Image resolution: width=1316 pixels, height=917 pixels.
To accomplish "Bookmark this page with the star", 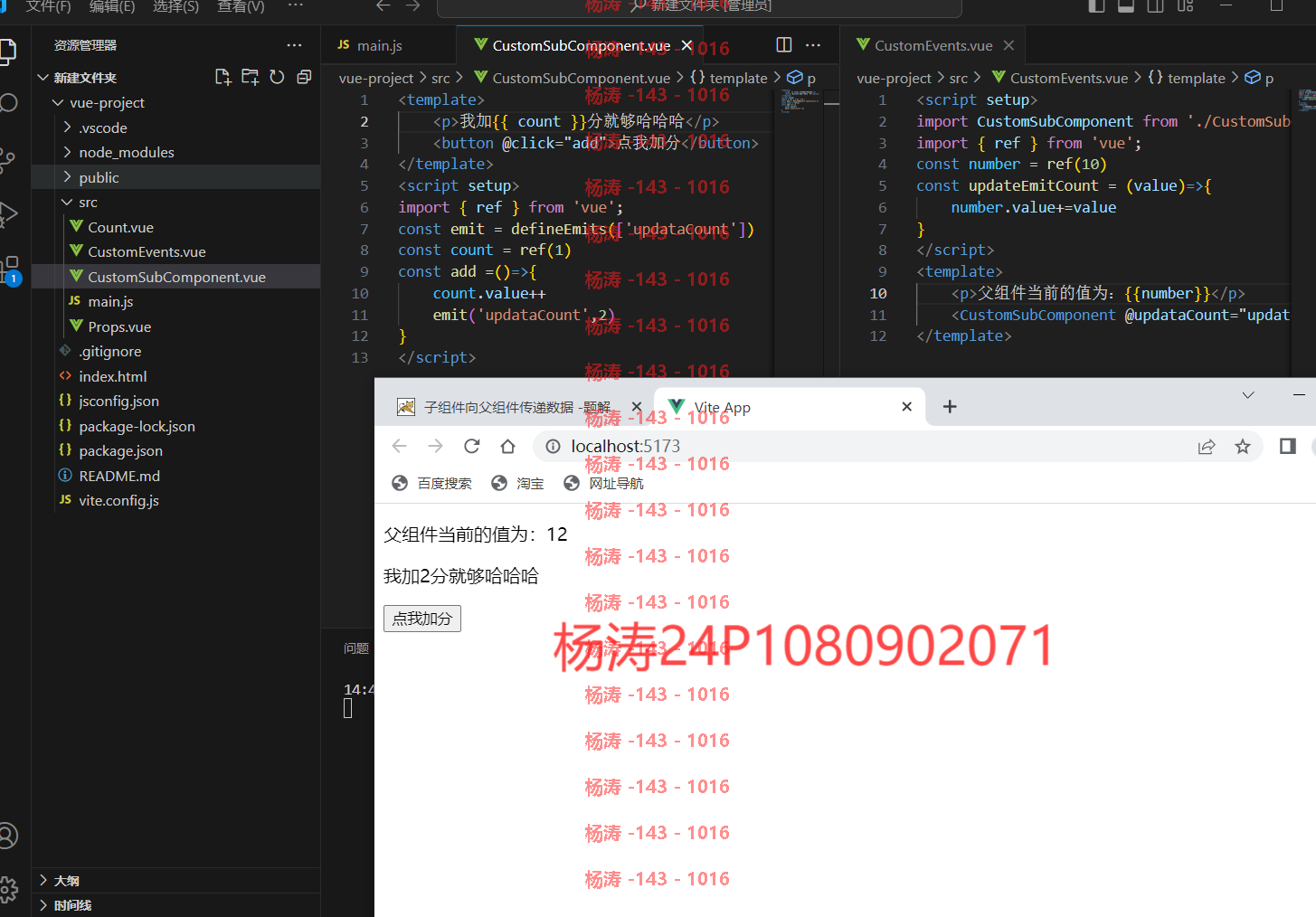I will pos(1243,447).
